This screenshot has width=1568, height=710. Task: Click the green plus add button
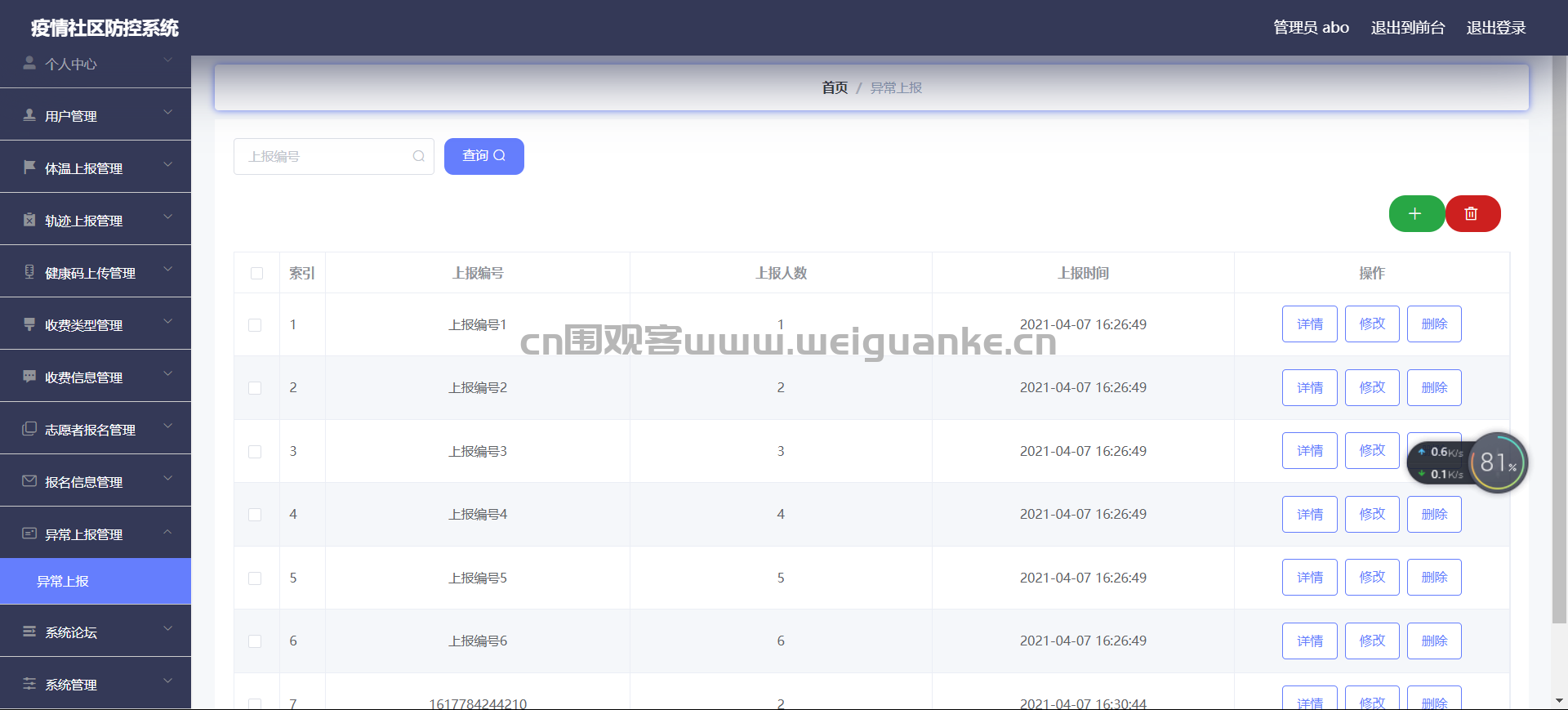tap(1417, 214)
